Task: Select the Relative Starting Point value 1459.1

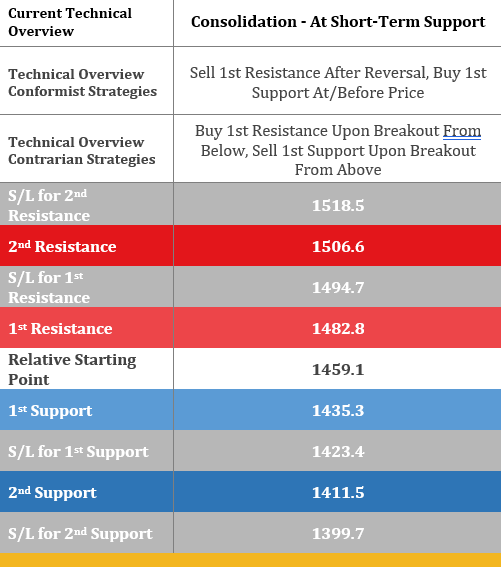Action: (338, 370)
